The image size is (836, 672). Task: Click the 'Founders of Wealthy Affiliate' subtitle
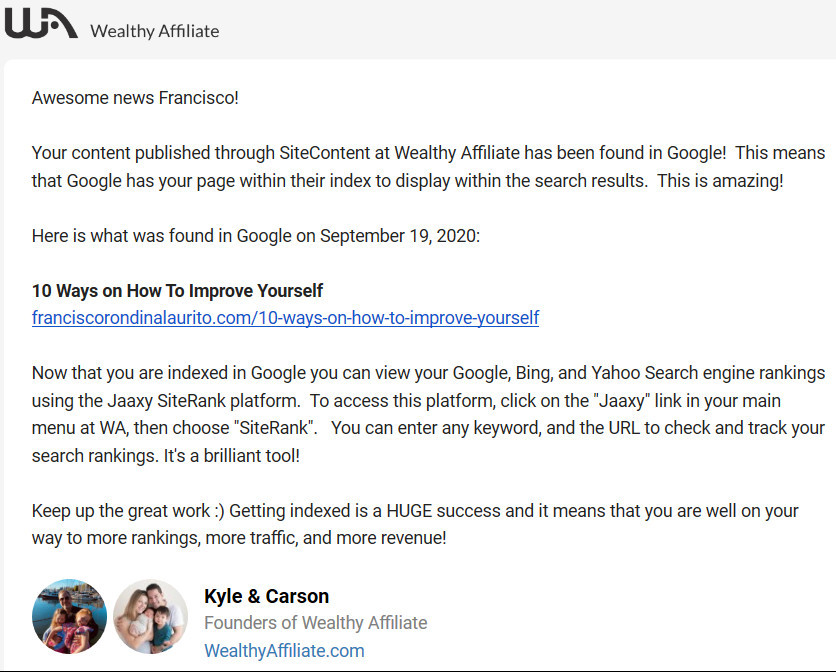tap(316, 623)
